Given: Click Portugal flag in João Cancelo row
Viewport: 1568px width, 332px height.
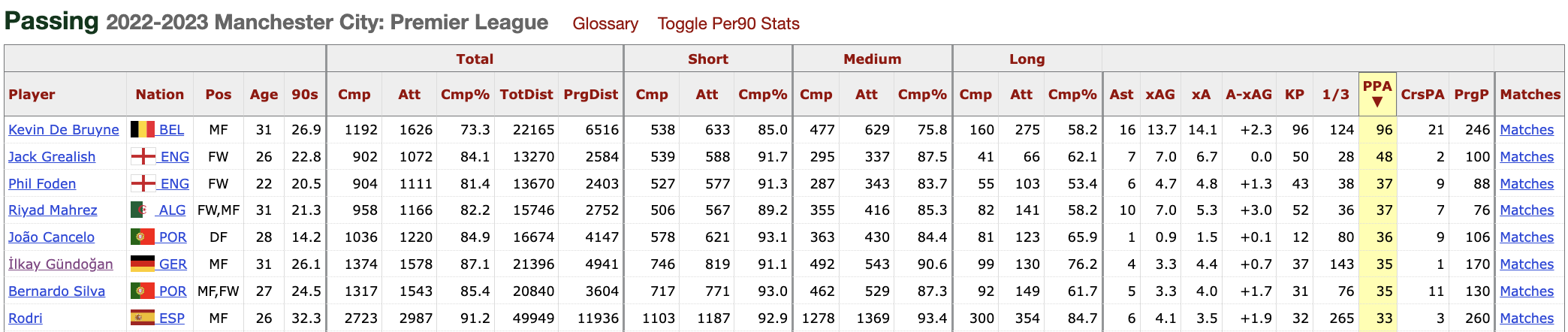Looking at the screenshot, I should pos(143,237).
